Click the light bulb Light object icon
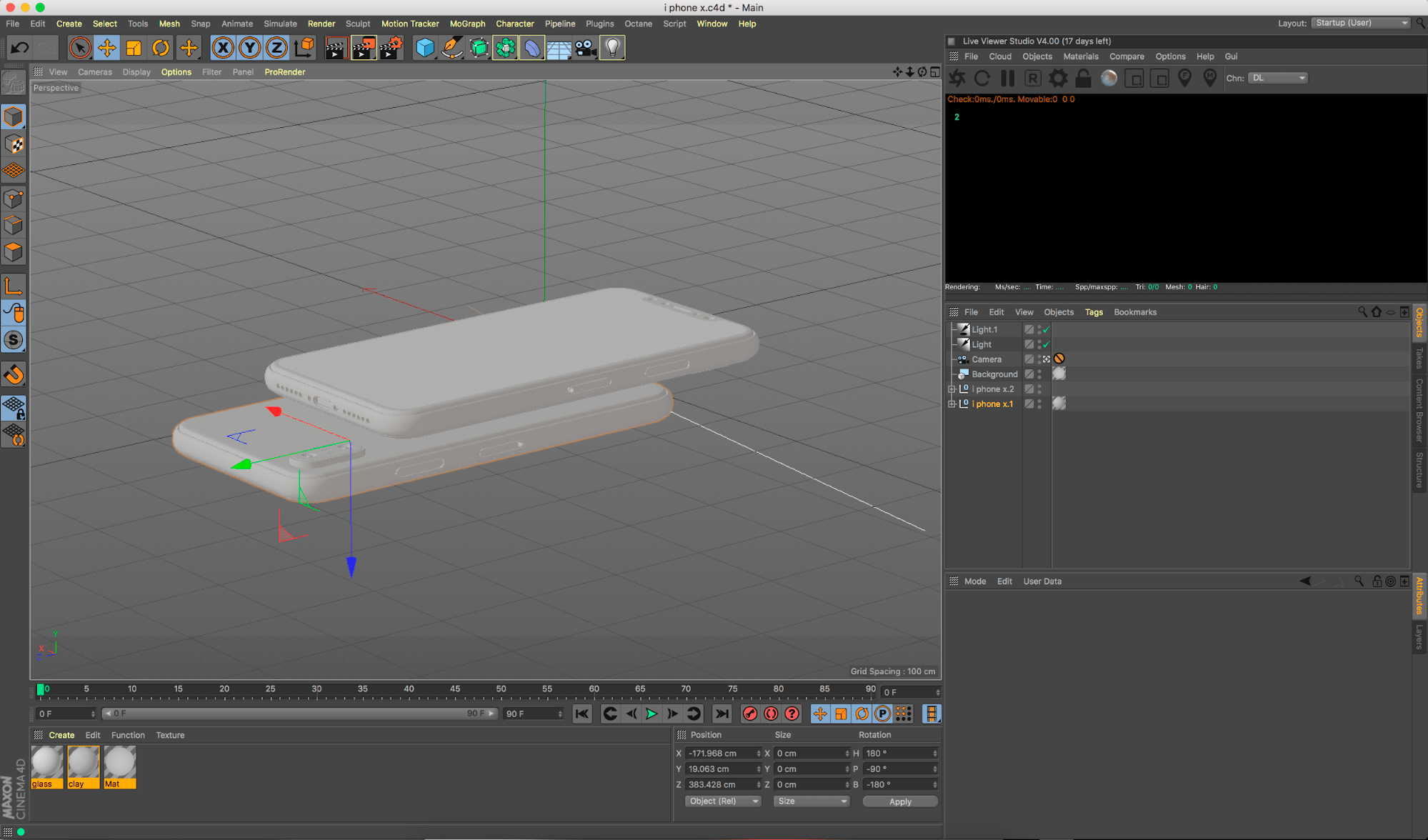 pos(612,48)
